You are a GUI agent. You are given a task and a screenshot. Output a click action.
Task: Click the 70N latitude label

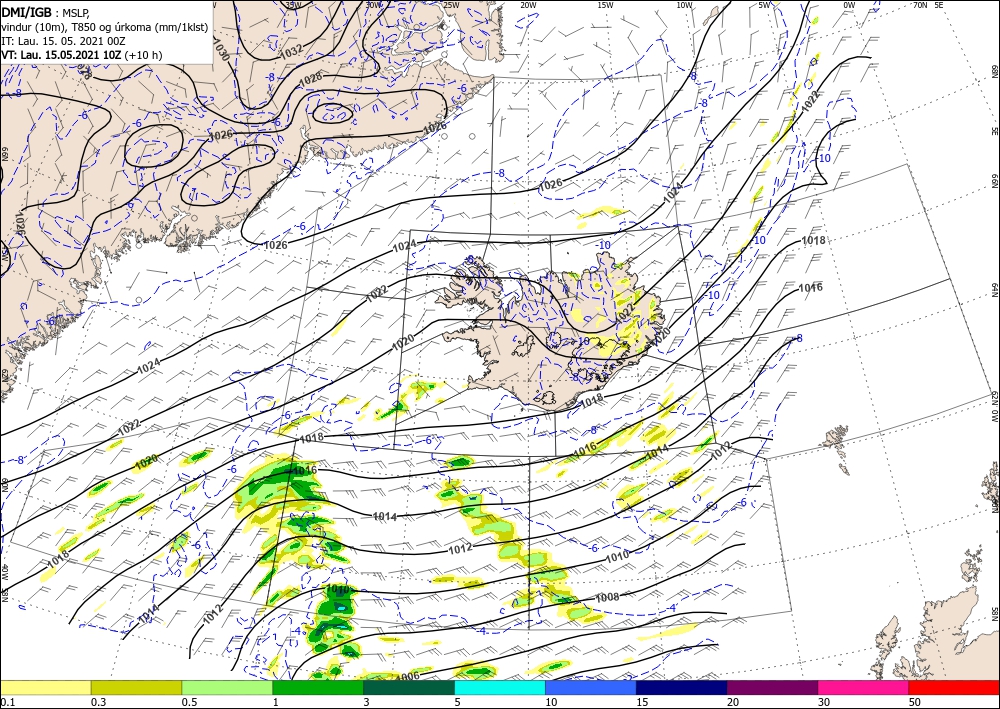coord(920,5)
